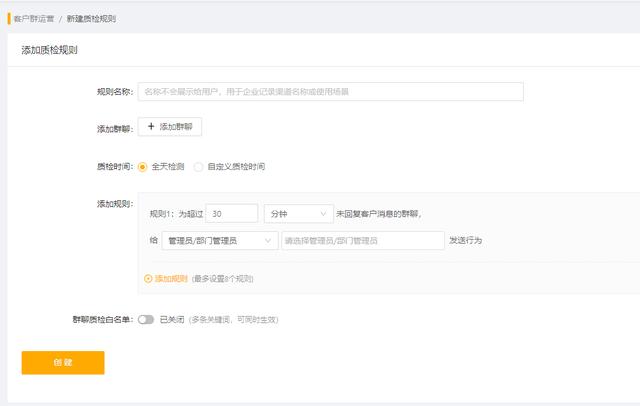Click the 多条关键词，可同时生效 hint
Image resolution: width=640 pixels, height=406 pixels.
[233, 319]
